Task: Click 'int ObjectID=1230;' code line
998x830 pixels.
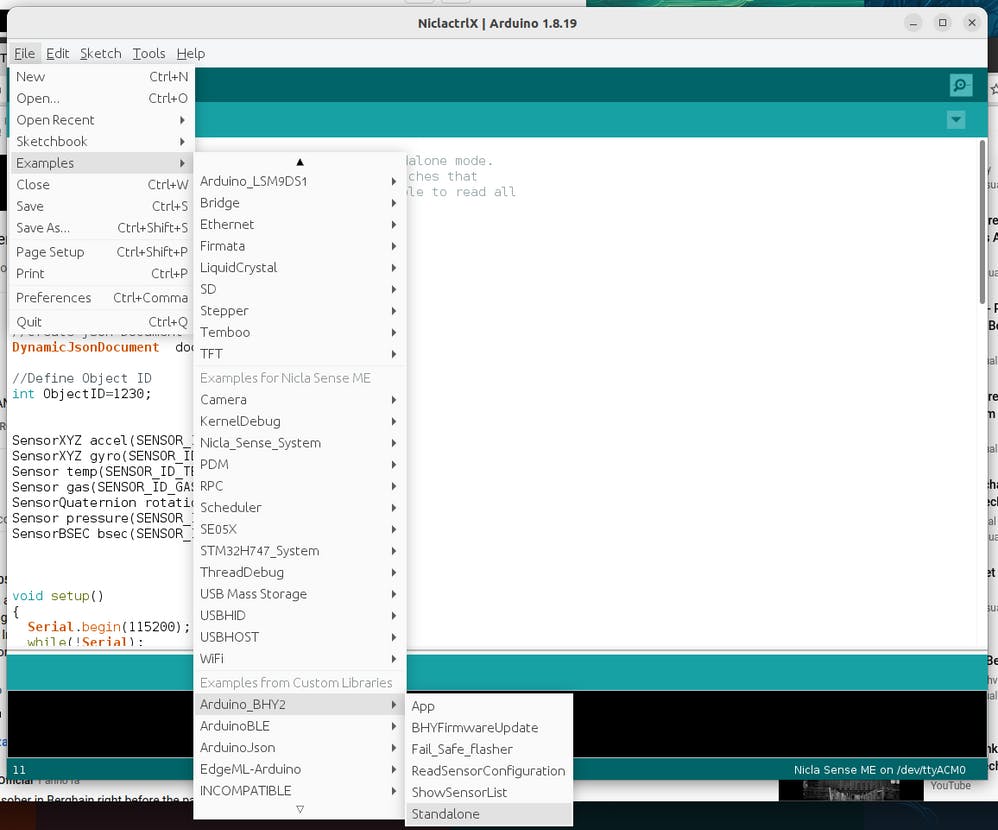Action: click(81, 394)
